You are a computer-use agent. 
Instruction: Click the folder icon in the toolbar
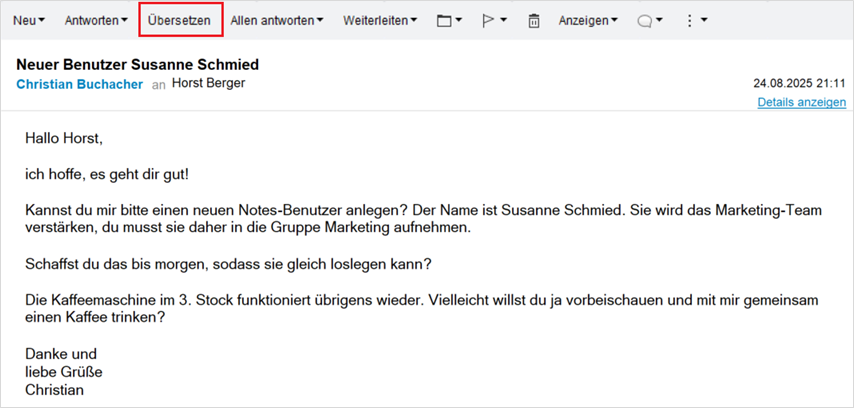click(x=444, y=21)
